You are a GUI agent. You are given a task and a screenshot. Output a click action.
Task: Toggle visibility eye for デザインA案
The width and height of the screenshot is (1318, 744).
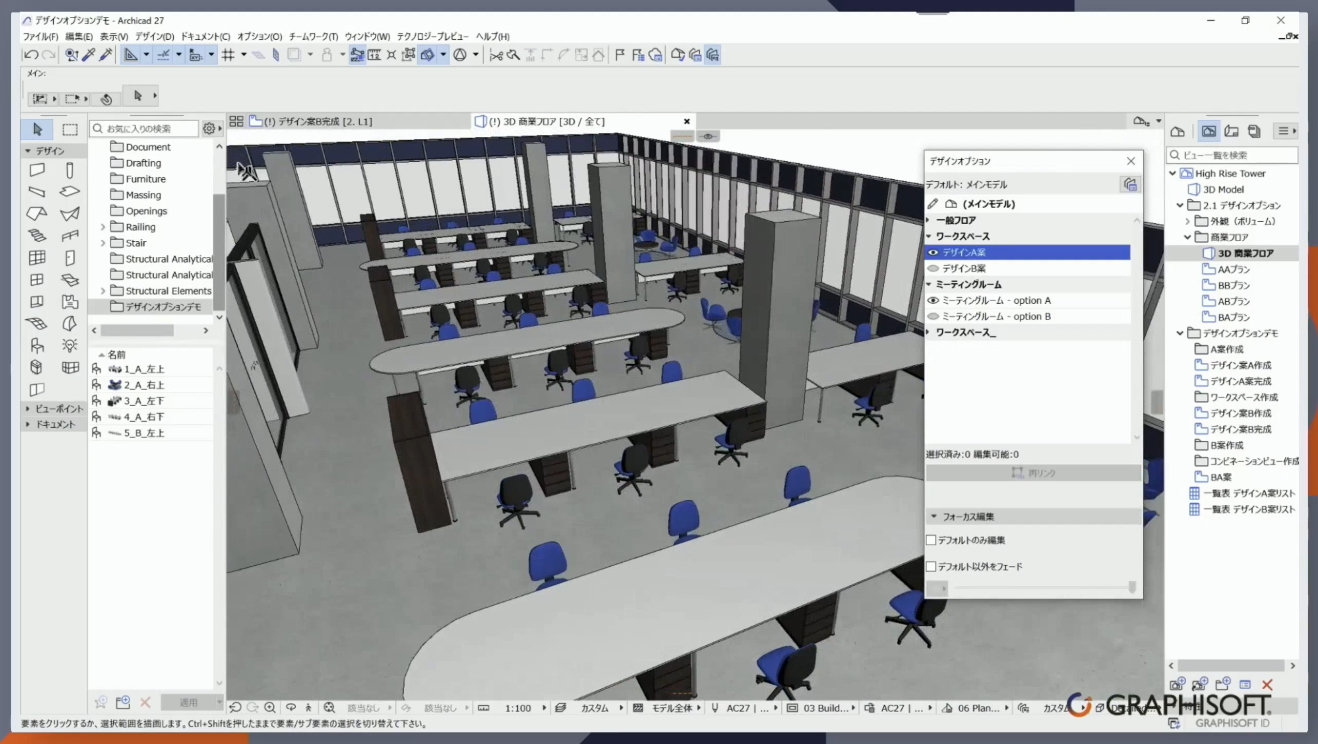933,253
